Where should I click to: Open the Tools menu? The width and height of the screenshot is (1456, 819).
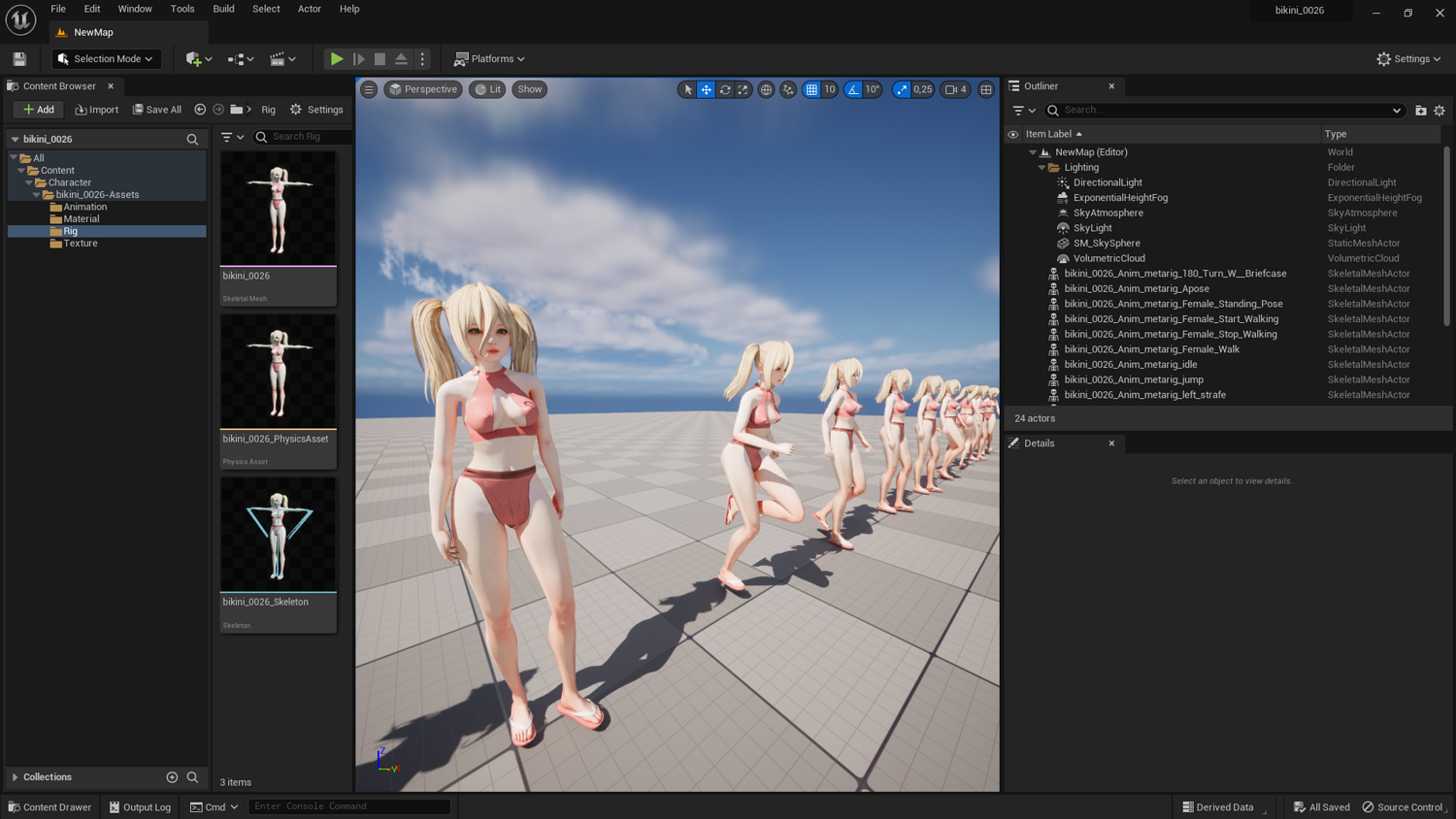[182, 9]
